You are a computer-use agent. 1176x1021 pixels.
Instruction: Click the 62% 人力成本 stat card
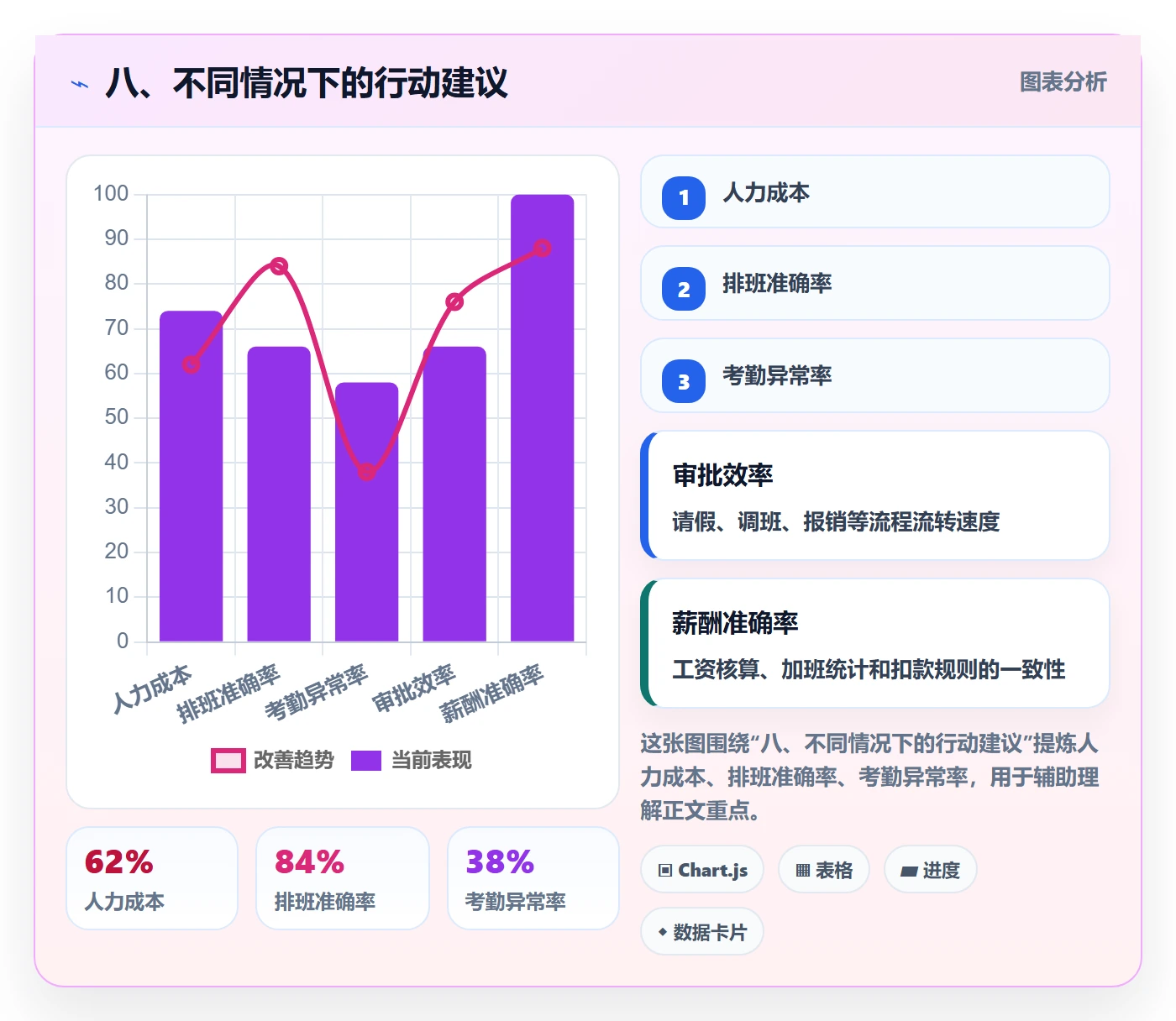[152, 878]
